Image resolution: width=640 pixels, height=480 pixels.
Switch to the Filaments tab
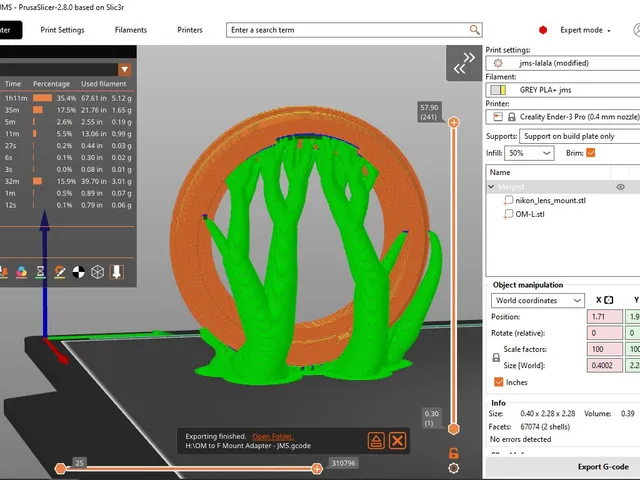coord(131,30)
